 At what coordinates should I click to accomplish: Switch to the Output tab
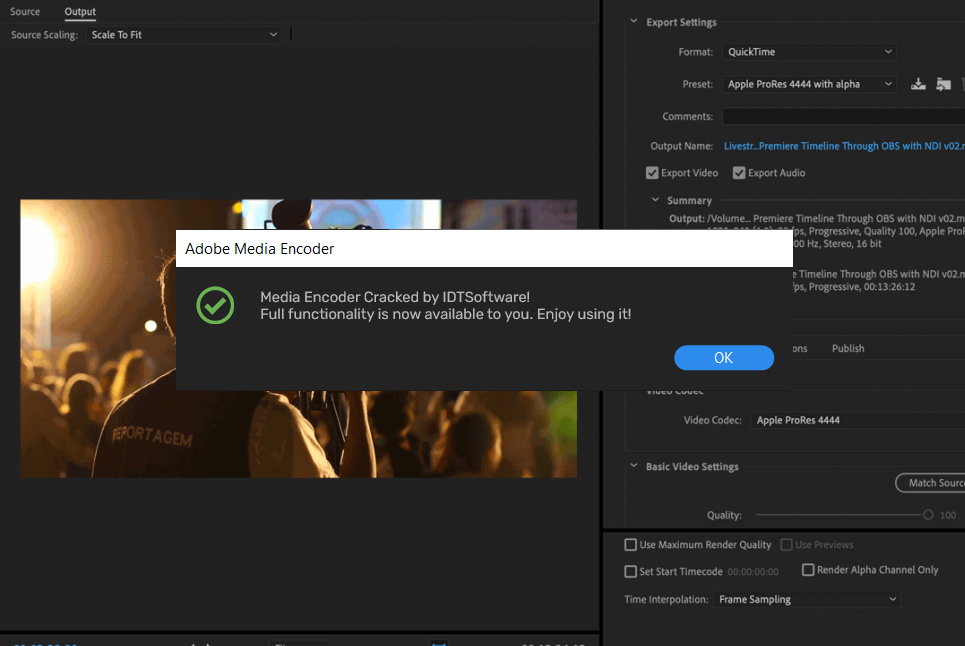(80, 12)
